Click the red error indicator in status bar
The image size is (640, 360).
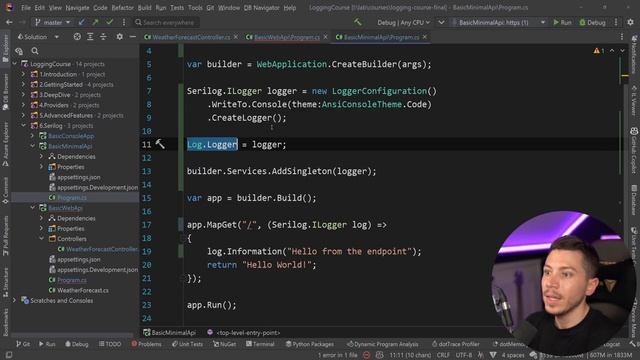tap(367, 355)
